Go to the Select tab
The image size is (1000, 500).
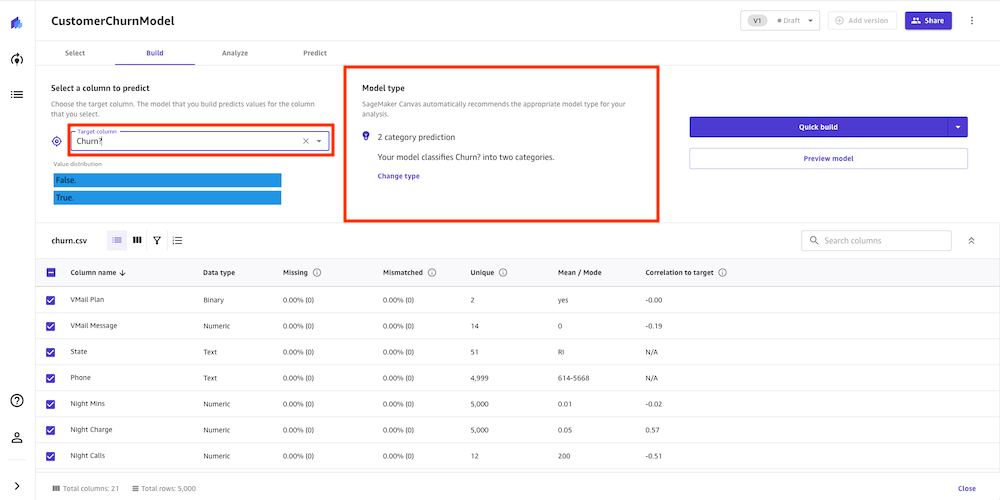click(x=75, y=53)
